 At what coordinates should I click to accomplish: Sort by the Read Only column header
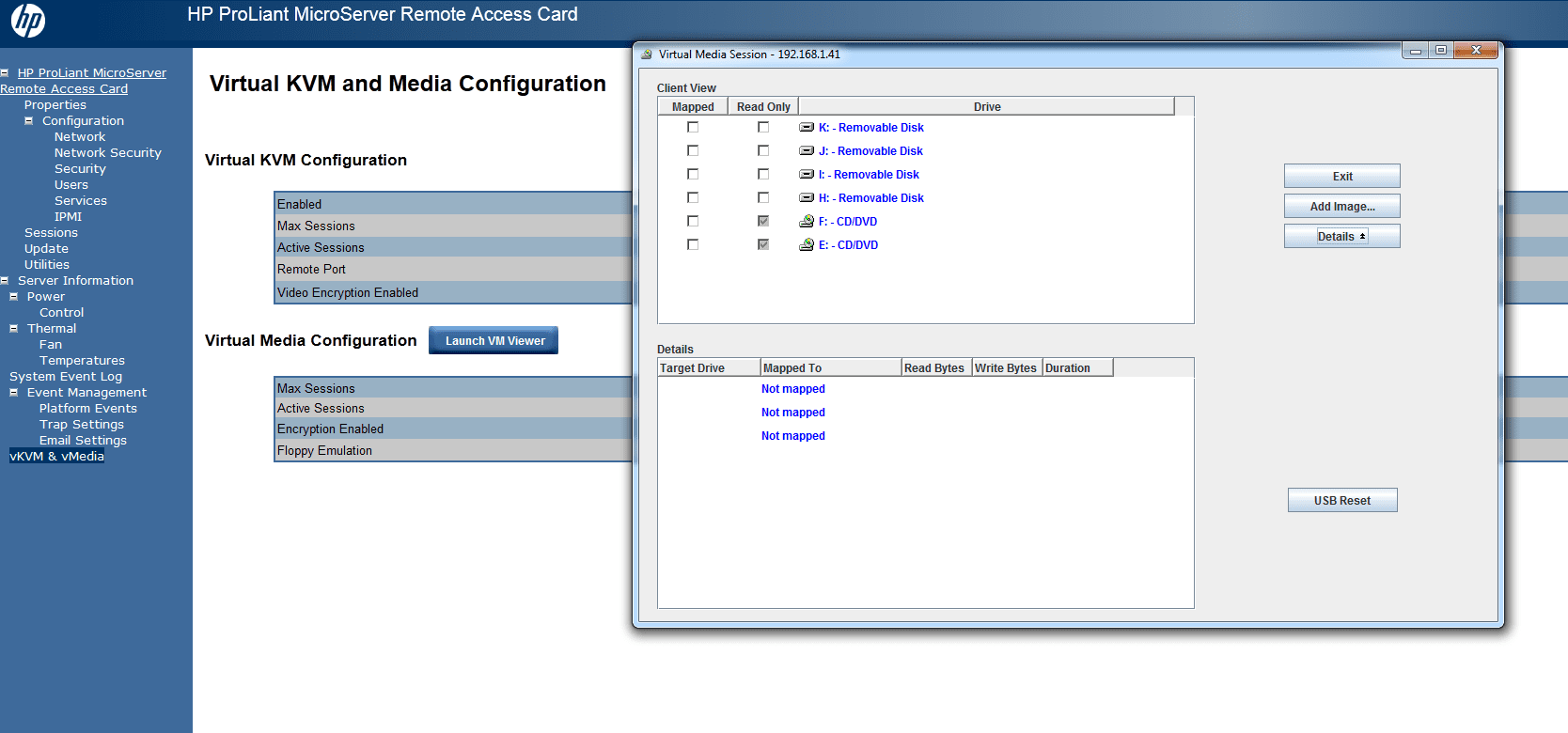coord(763,106)
